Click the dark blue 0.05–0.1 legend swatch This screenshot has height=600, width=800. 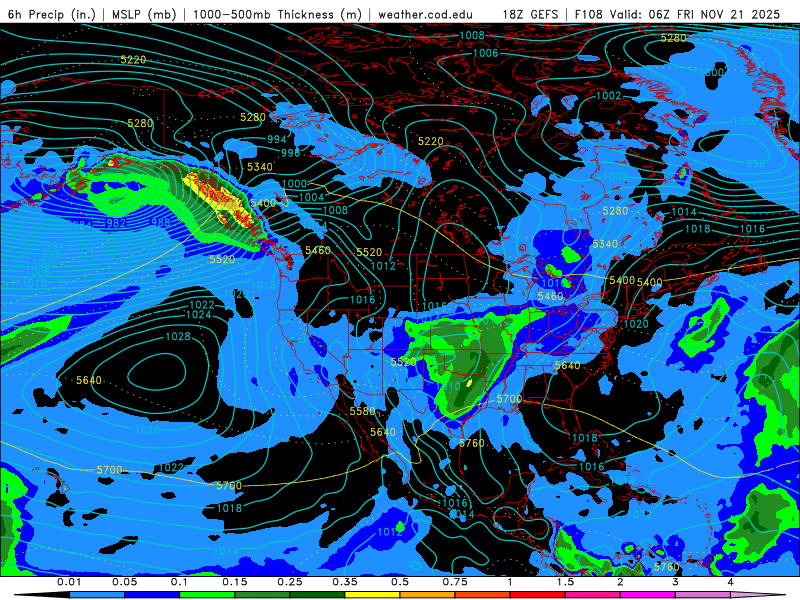[152, 595]
